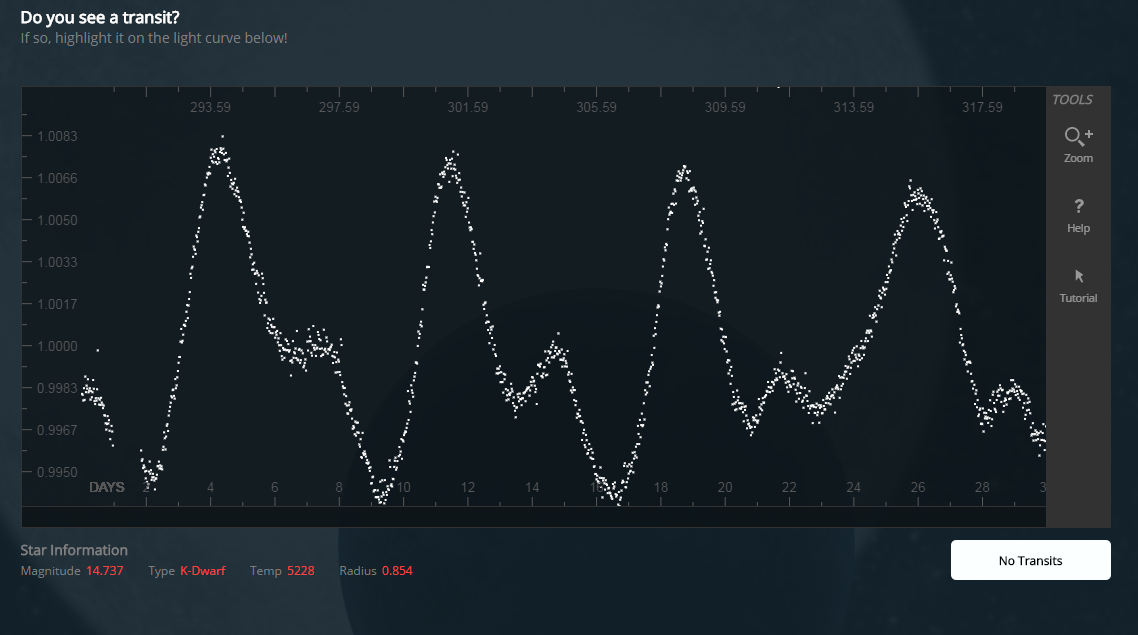Click the 1.0083 flux axis label
The image size is (1138, 635).
point(57,136)
